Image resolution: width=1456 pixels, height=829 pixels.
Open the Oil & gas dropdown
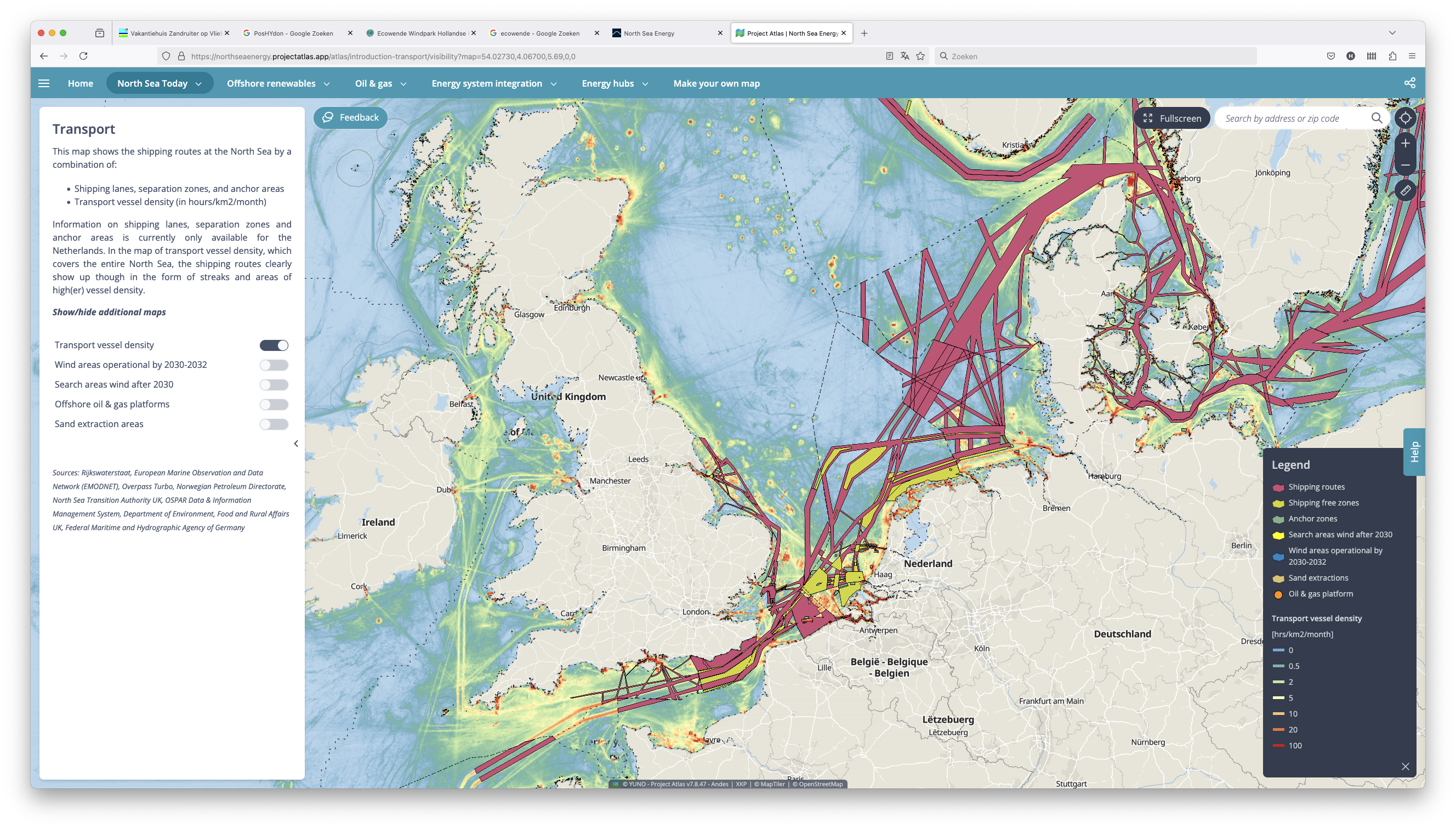click(380, 83)
